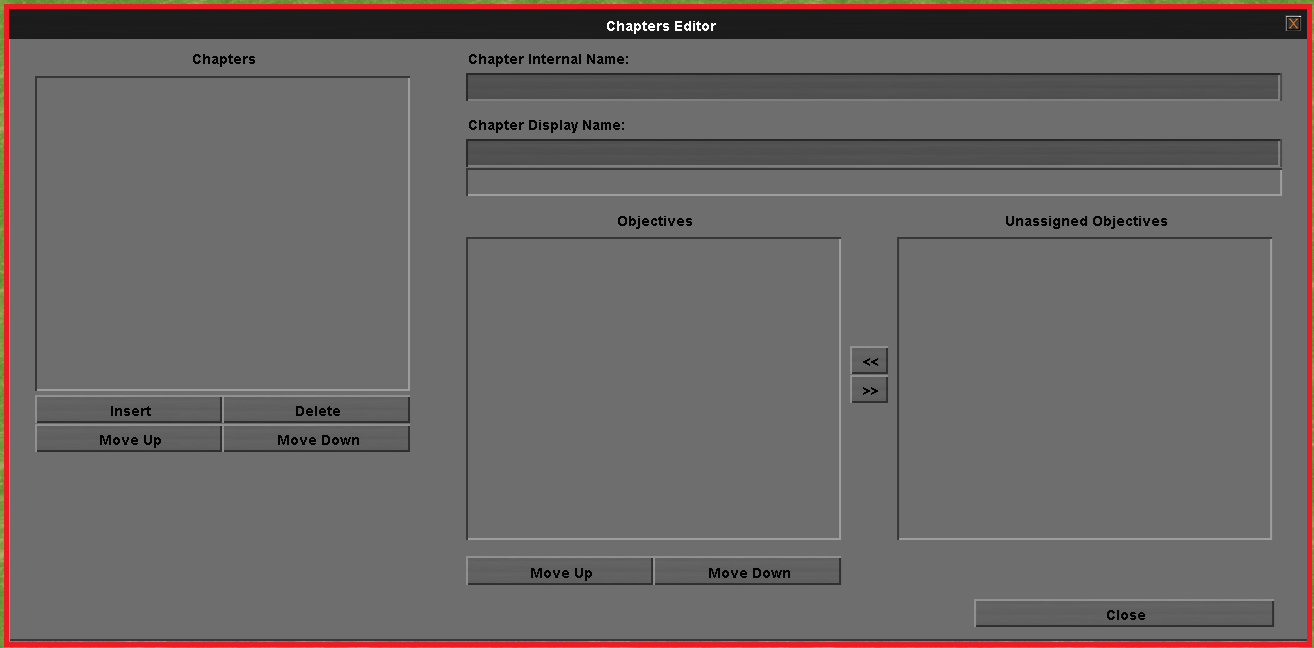Focus the Chapter Internal Name field
This screenshot has width=1314, height=648.
click(874, 87)
